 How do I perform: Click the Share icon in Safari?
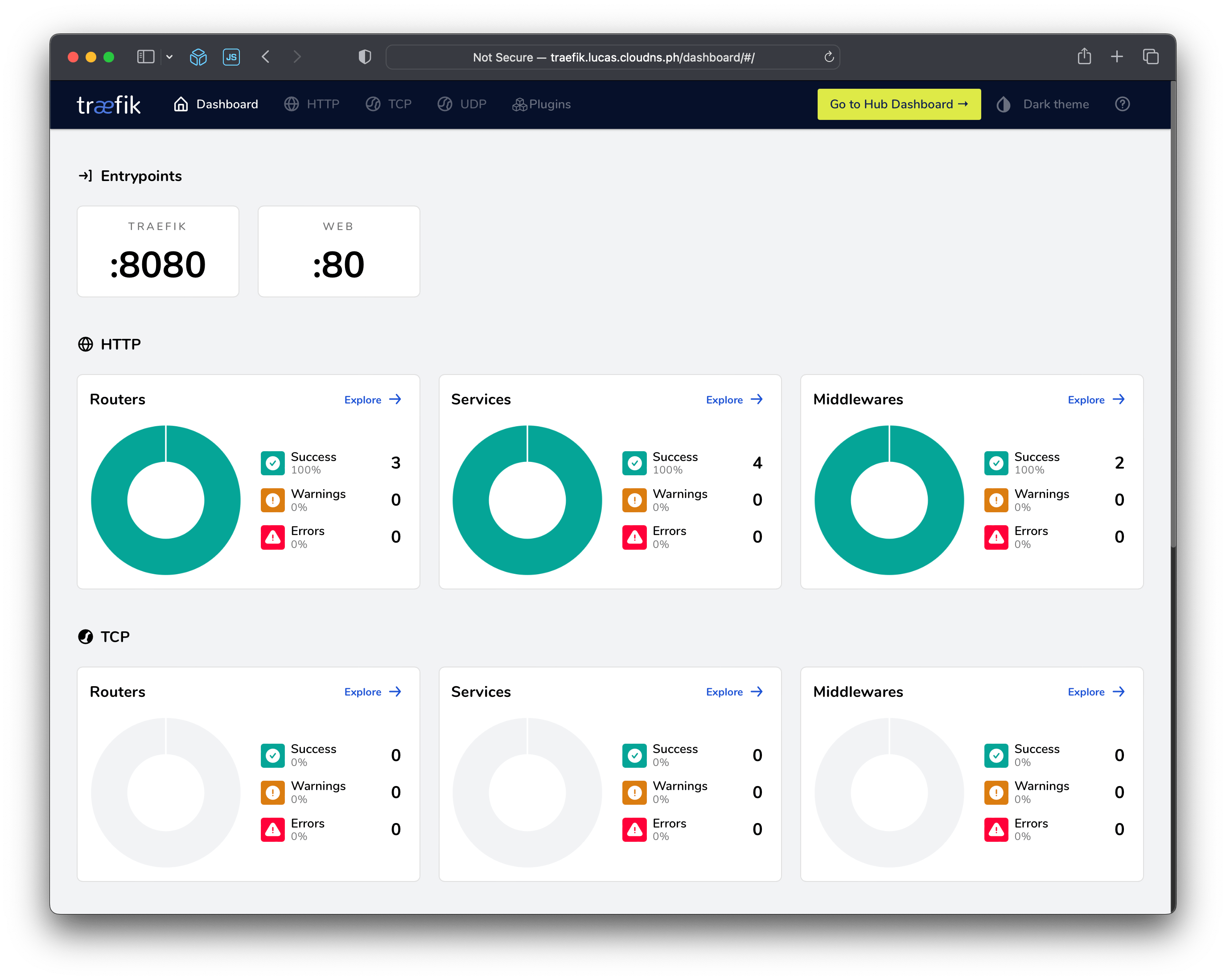click(x=1084, y=57)
